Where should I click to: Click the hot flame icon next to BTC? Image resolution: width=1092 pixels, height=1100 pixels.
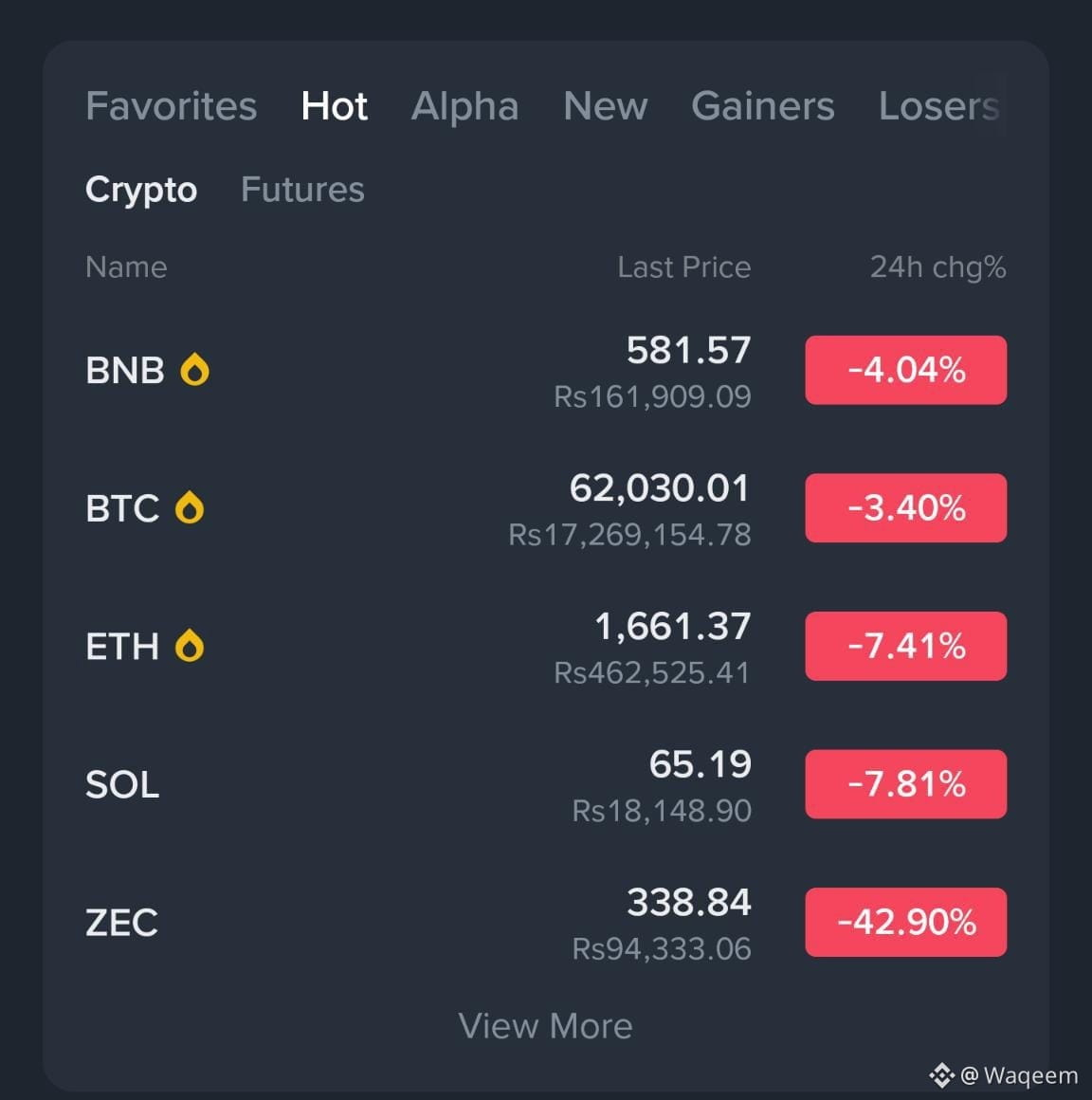coord(189,508)
